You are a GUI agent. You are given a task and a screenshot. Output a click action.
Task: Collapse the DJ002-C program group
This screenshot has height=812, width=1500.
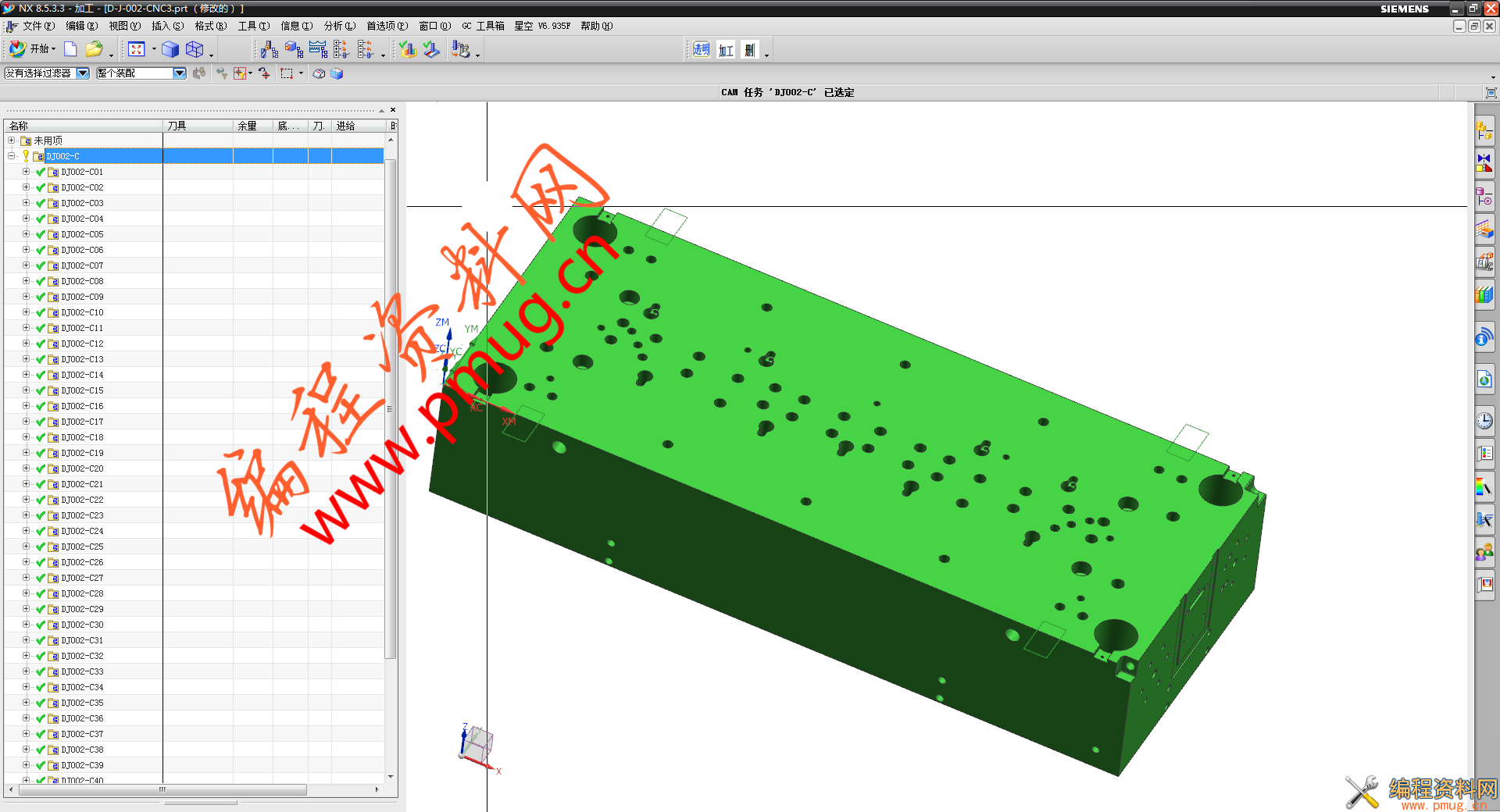point(12,156)
